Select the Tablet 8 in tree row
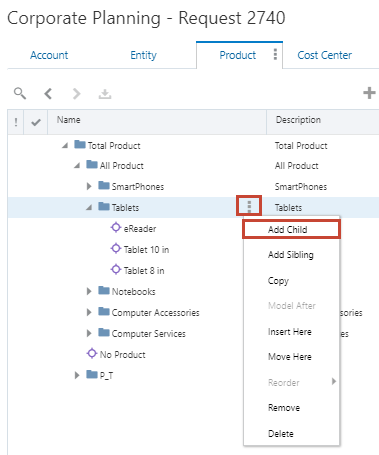 tap(144, 271)
